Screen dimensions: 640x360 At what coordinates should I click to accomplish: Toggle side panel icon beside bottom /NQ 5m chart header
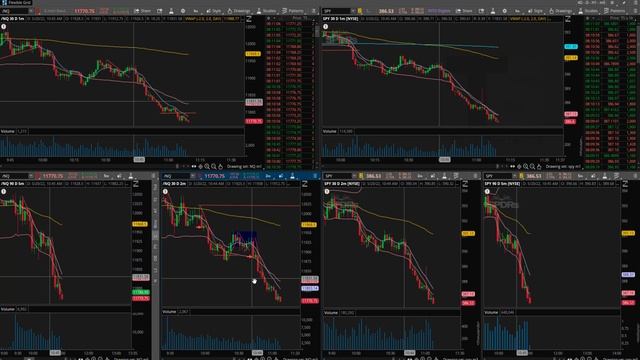pos(136,184)
